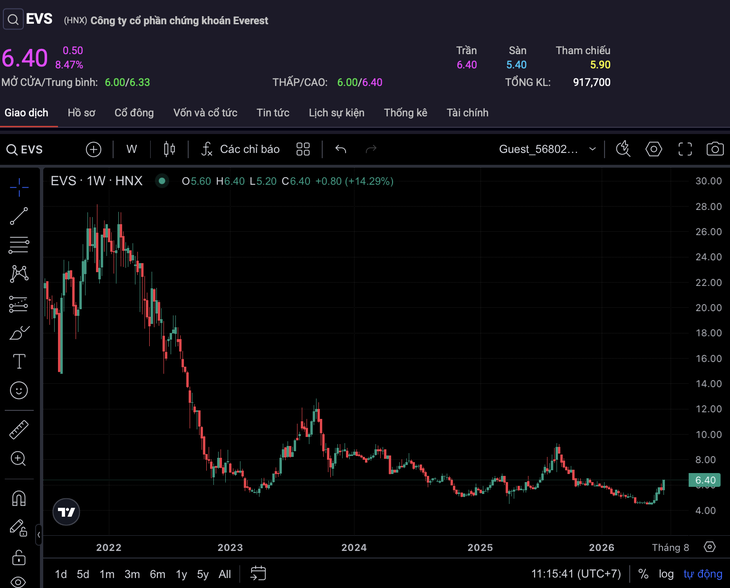Viewport: 730px width, 588px height.
Task: Open time axis settings gear icon
Action: point(710,547)
